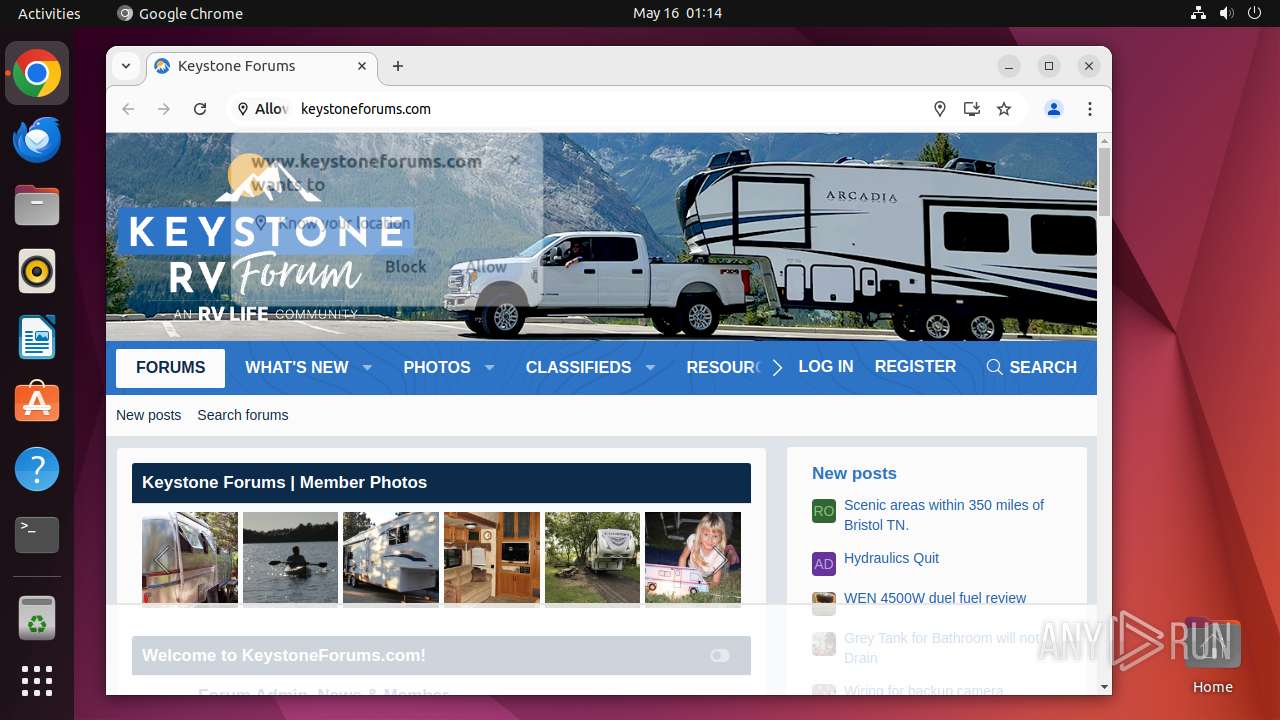The image size is (1280, 720).
Task: Click the page vertical scrollbar thumb
Action: 1104,181
